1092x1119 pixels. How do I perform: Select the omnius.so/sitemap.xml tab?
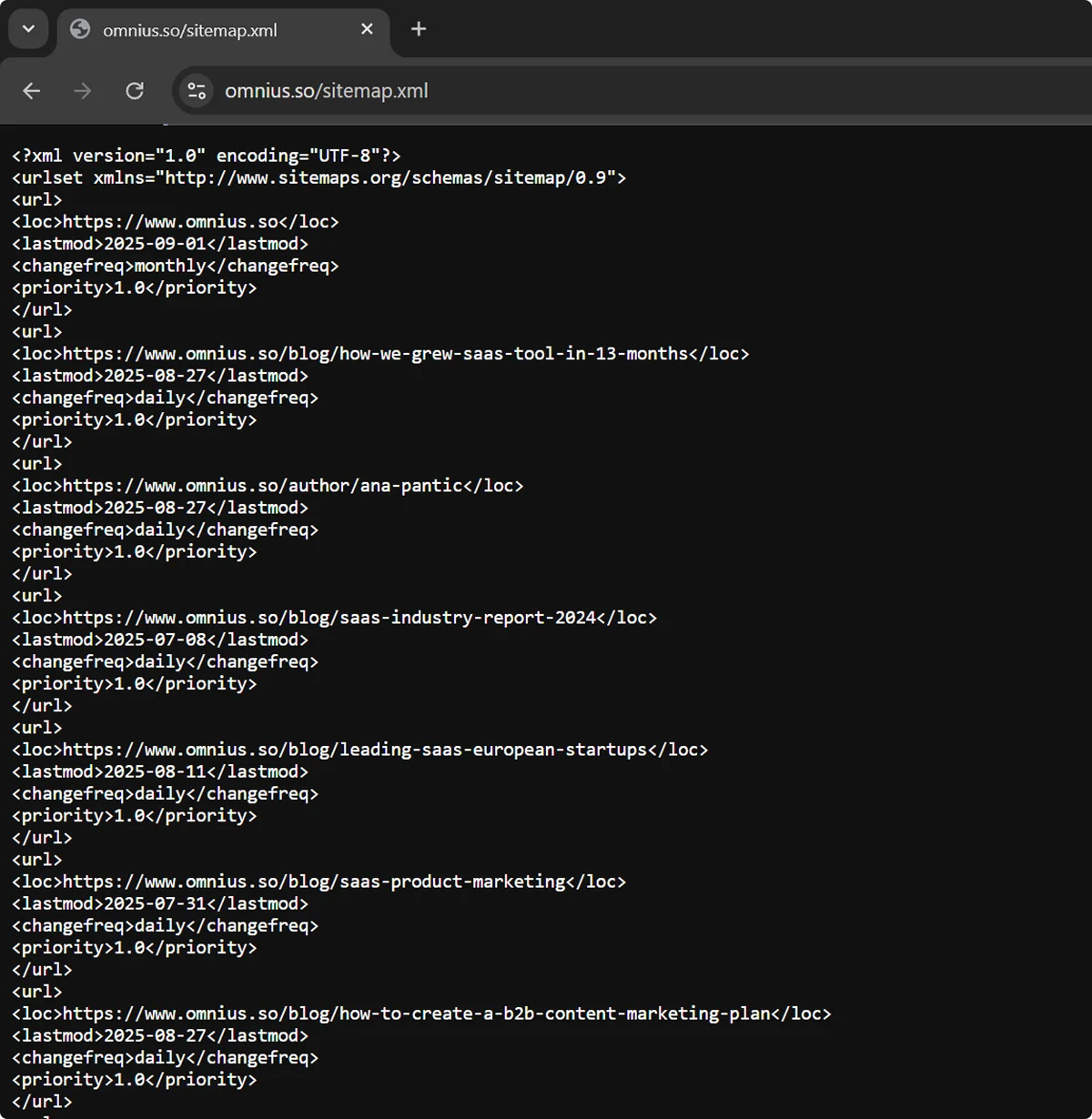coord(224,30)
